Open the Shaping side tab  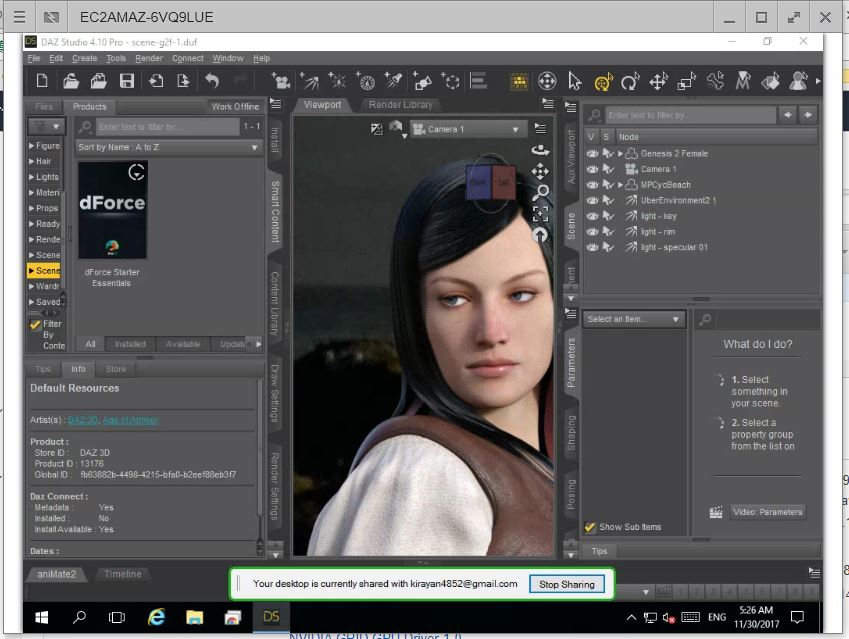(x=571, y=434)
